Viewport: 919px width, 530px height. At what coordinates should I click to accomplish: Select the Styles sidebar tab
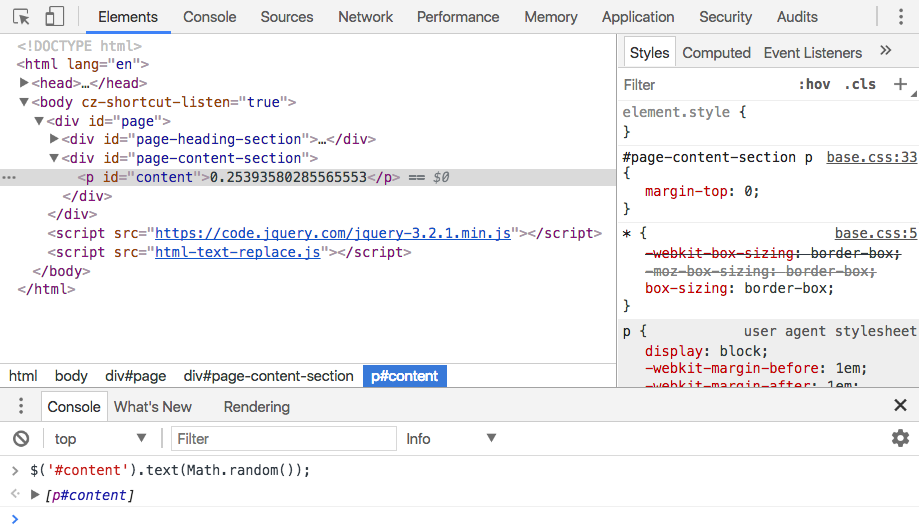[649, 53]
